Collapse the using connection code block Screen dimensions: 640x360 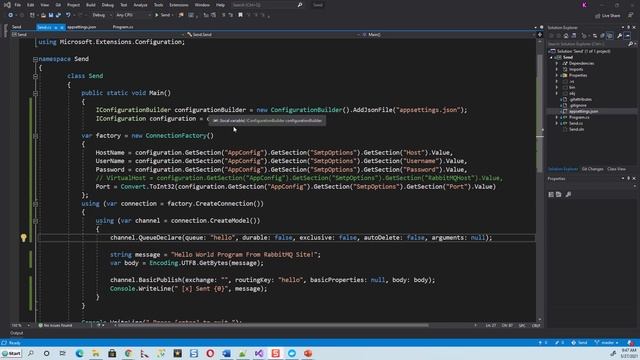coord(36,204)
